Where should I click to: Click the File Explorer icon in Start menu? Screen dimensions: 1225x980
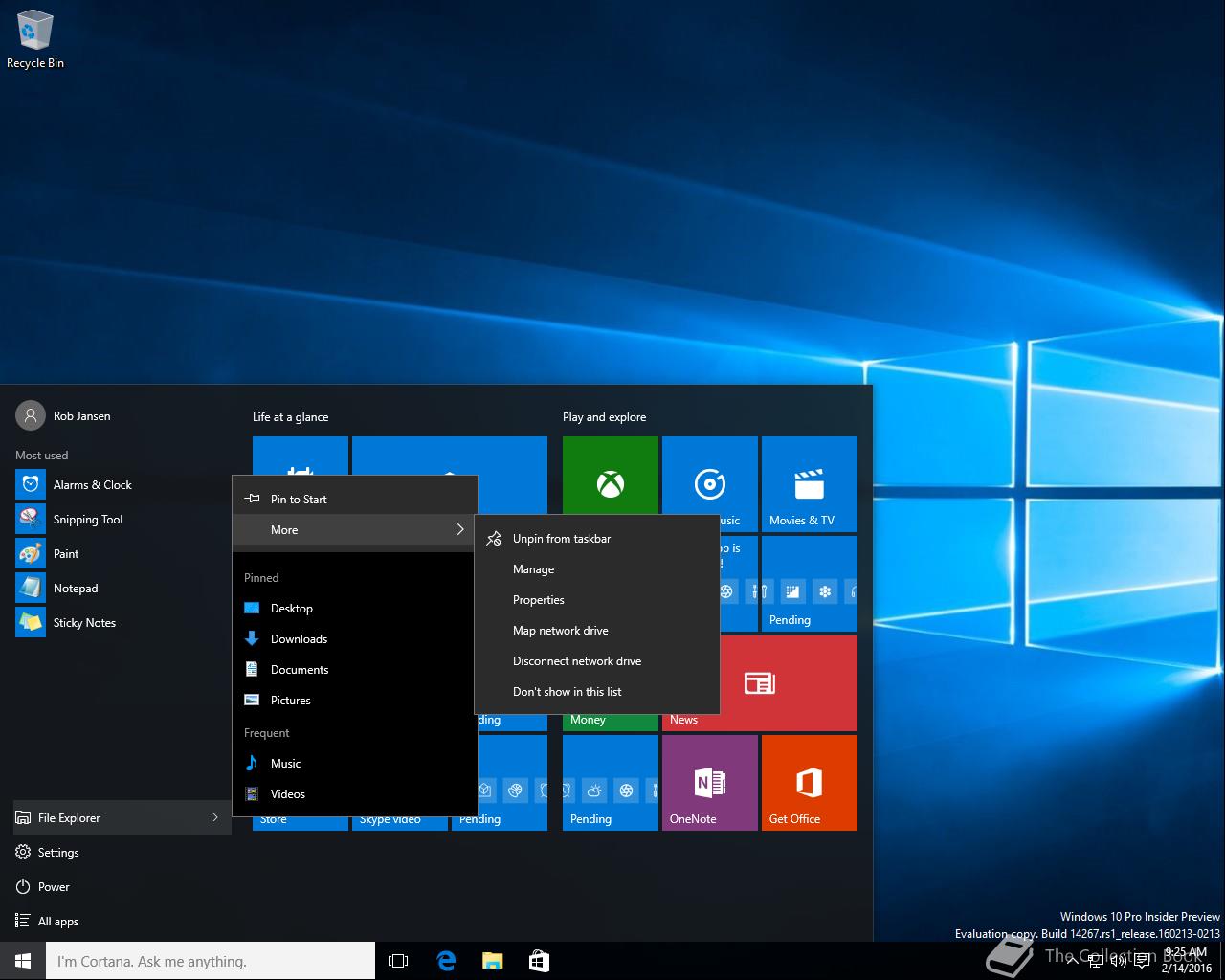[22, 817]
